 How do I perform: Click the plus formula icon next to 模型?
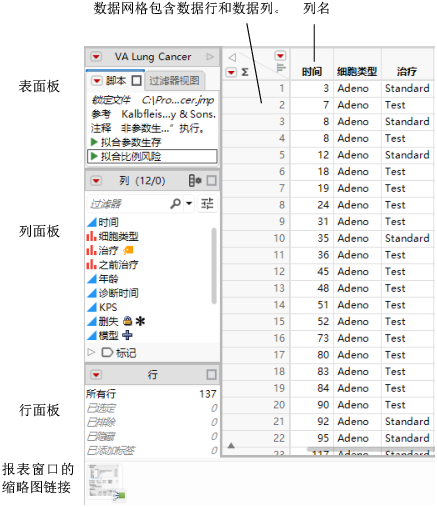tap(127, 335)
